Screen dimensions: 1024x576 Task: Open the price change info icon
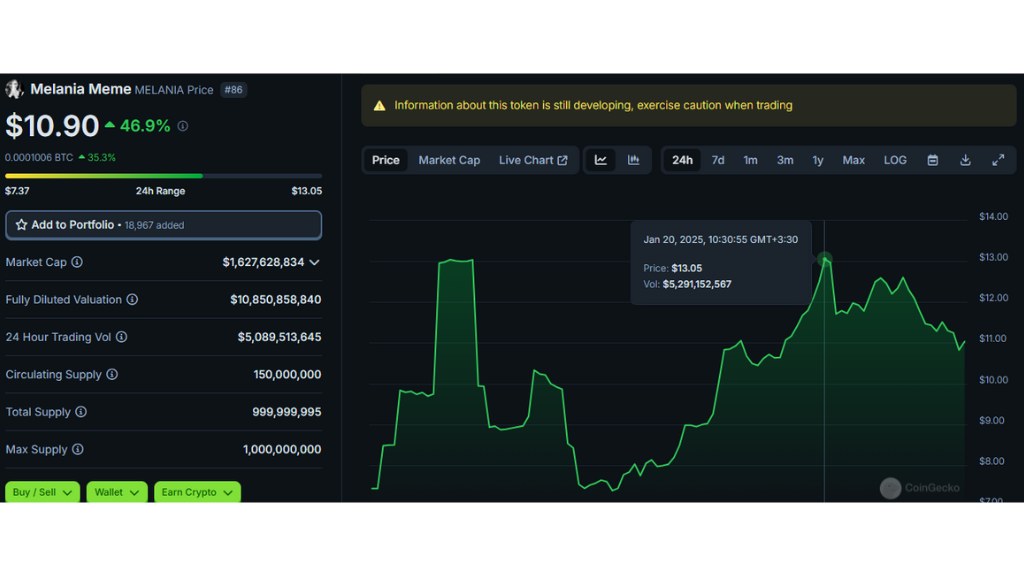pos(183,126)
